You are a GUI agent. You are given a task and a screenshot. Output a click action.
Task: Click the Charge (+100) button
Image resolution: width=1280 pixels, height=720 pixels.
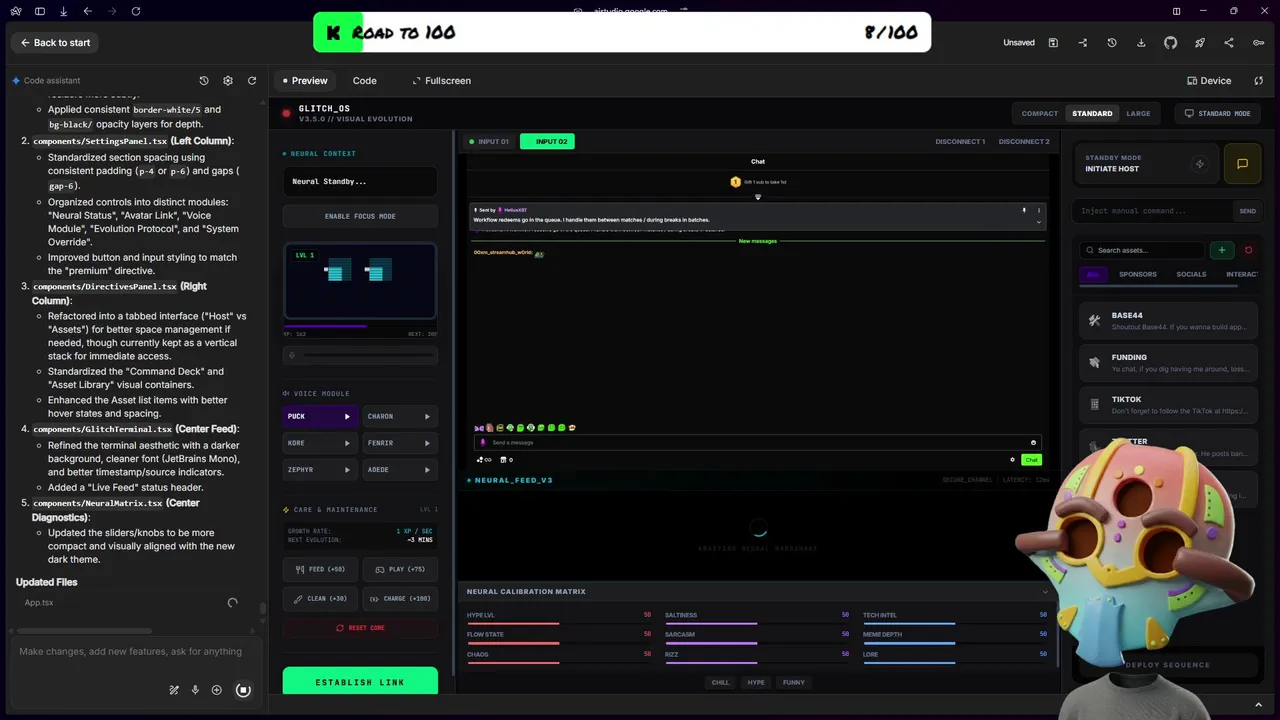(x=400, y=599)
